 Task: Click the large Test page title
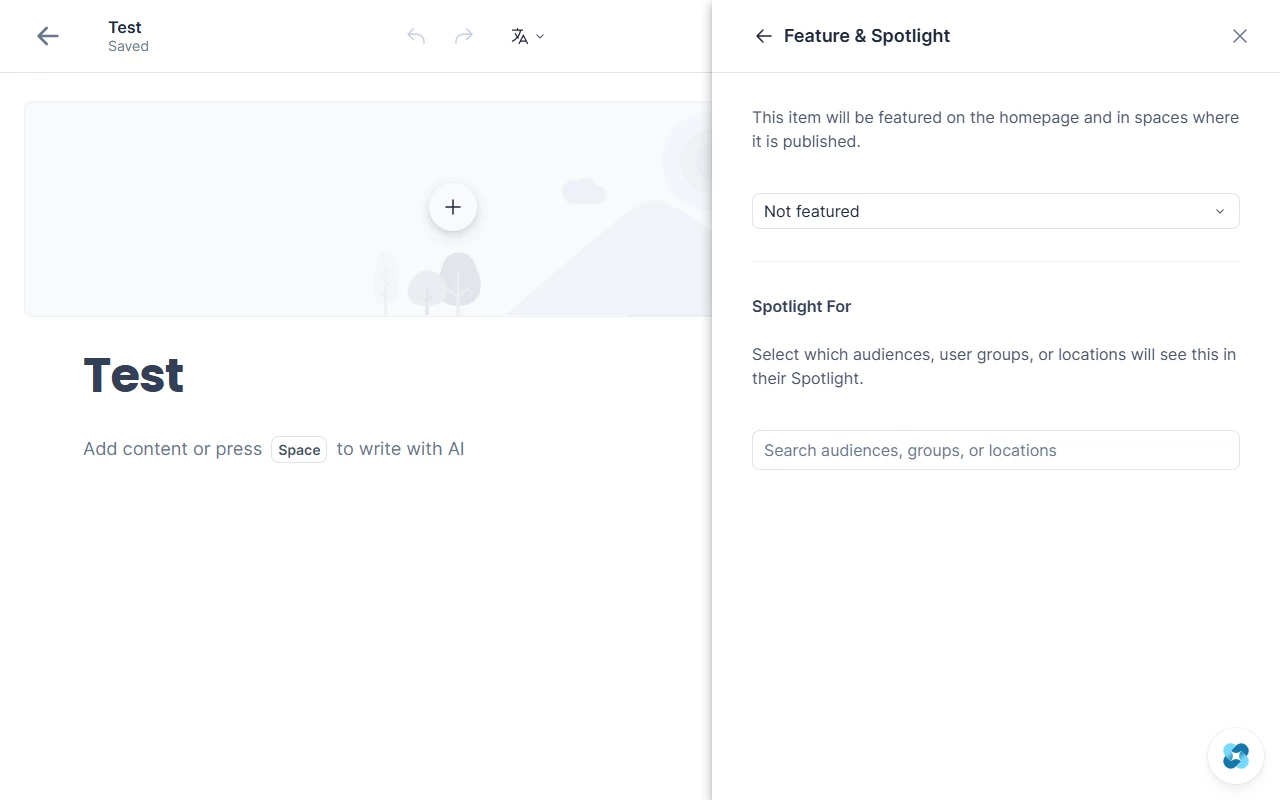pos(134,375)
